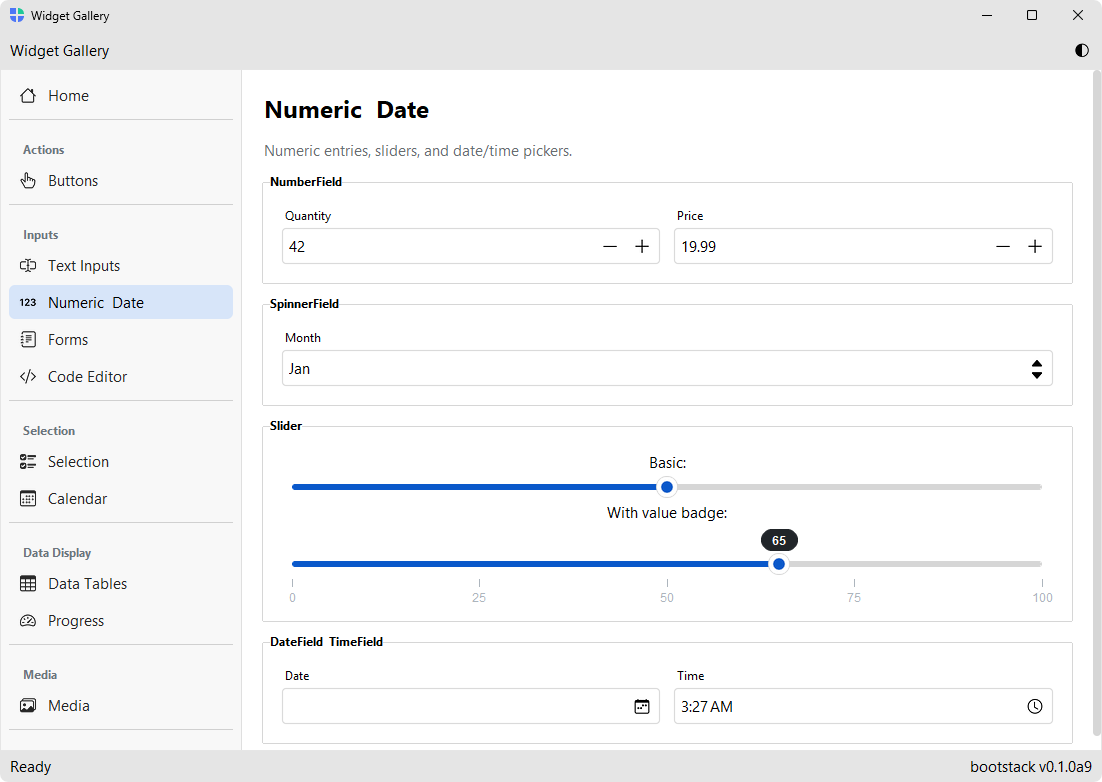Click the 'Basic:' slider label

pos(667,463)
